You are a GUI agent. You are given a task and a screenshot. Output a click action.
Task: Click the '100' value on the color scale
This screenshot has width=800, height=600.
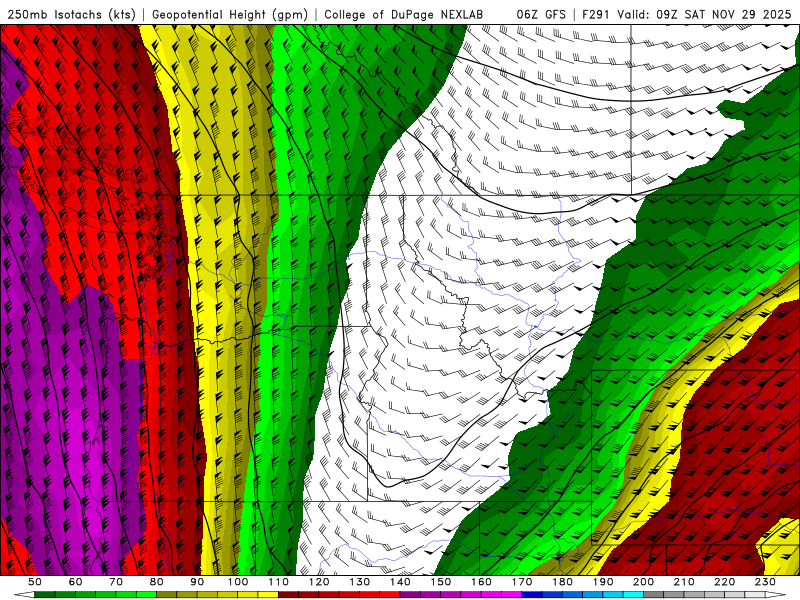(x=238, y=582)
